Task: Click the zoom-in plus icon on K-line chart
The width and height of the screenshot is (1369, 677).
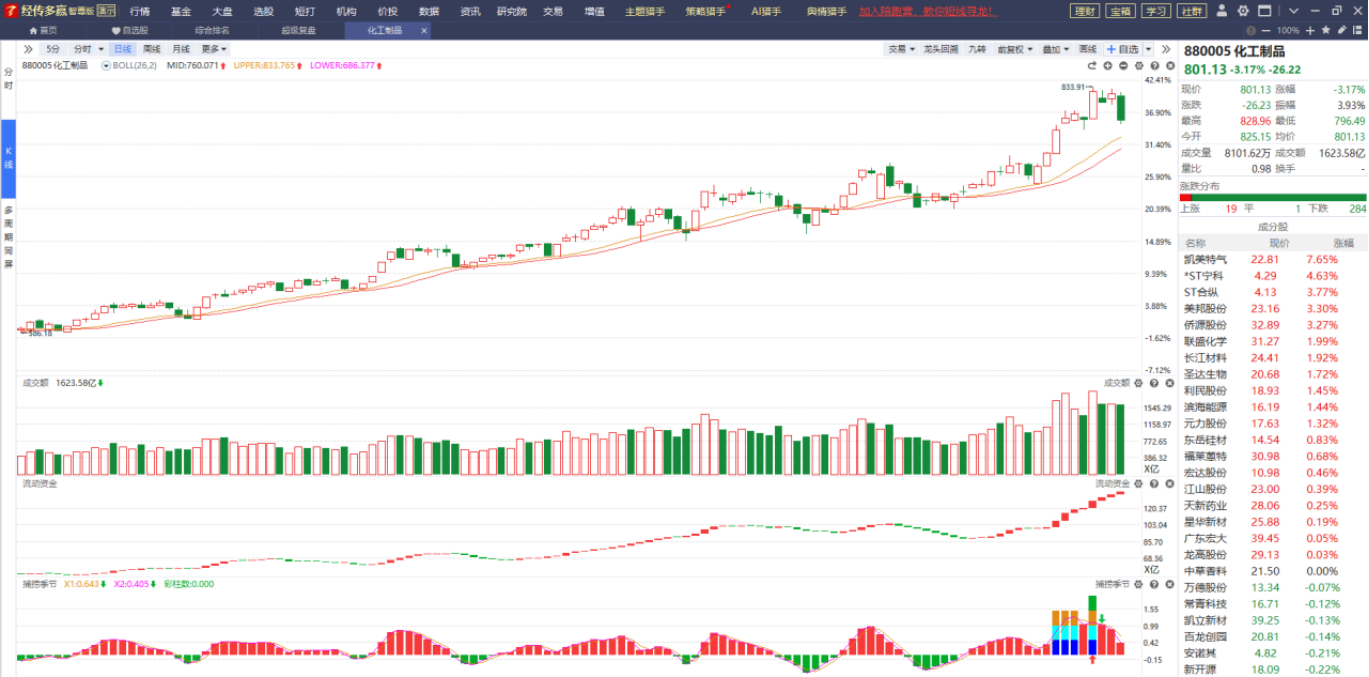Action: 1108,66
